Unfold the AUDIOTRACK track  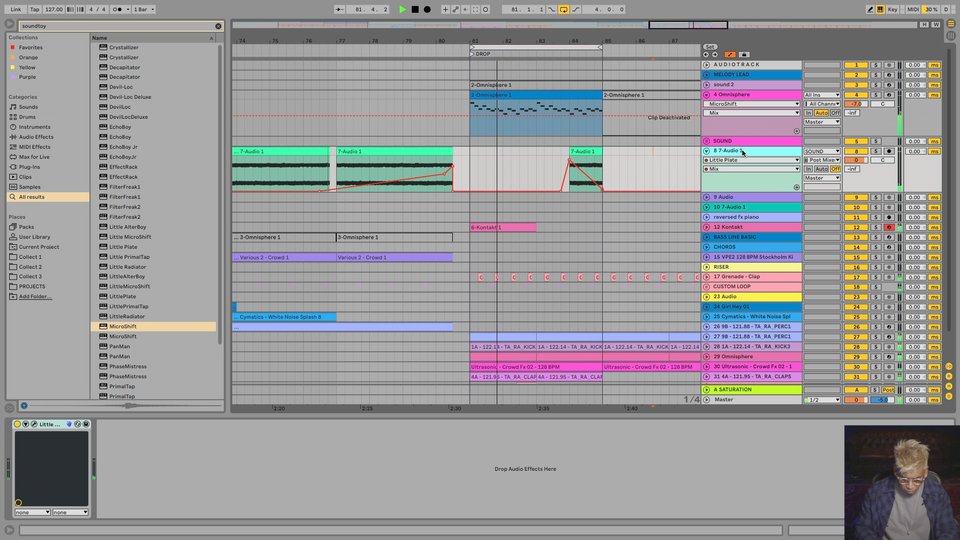pyautogui.click(x=707, y=64)
